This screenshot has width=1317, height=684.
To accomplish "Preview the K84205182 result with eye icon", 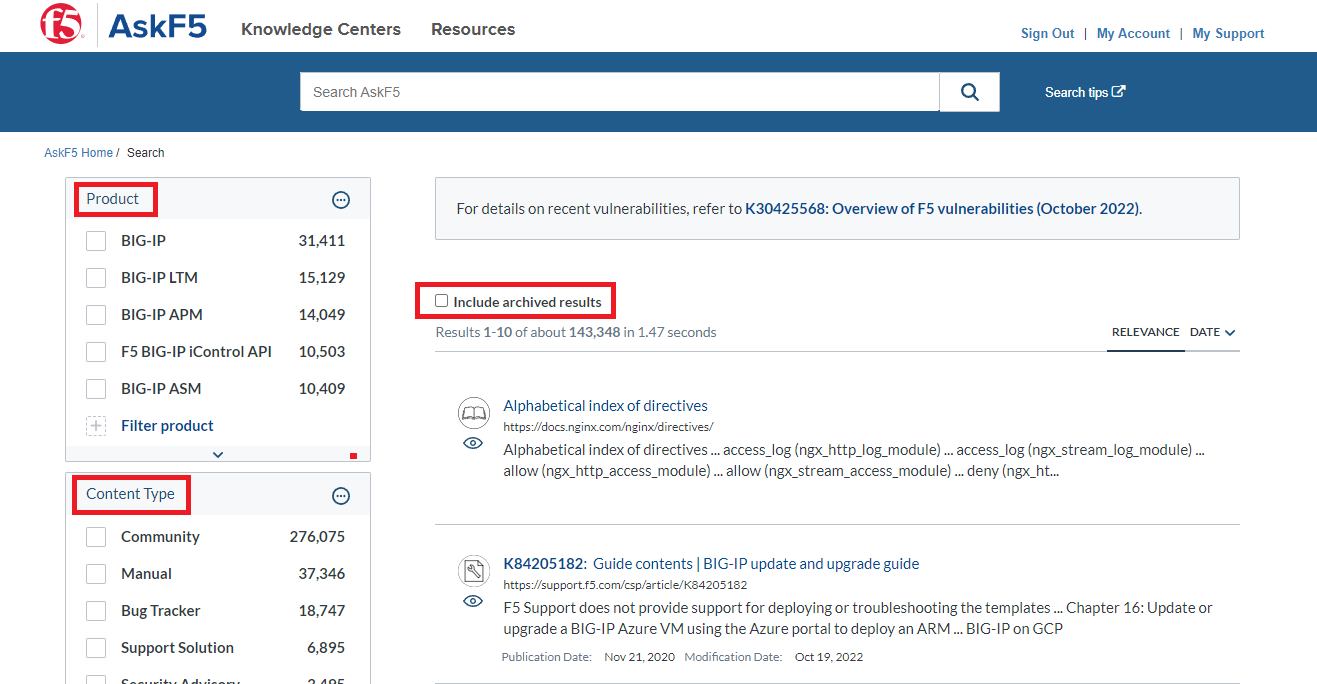I will [x=473, y=601].
